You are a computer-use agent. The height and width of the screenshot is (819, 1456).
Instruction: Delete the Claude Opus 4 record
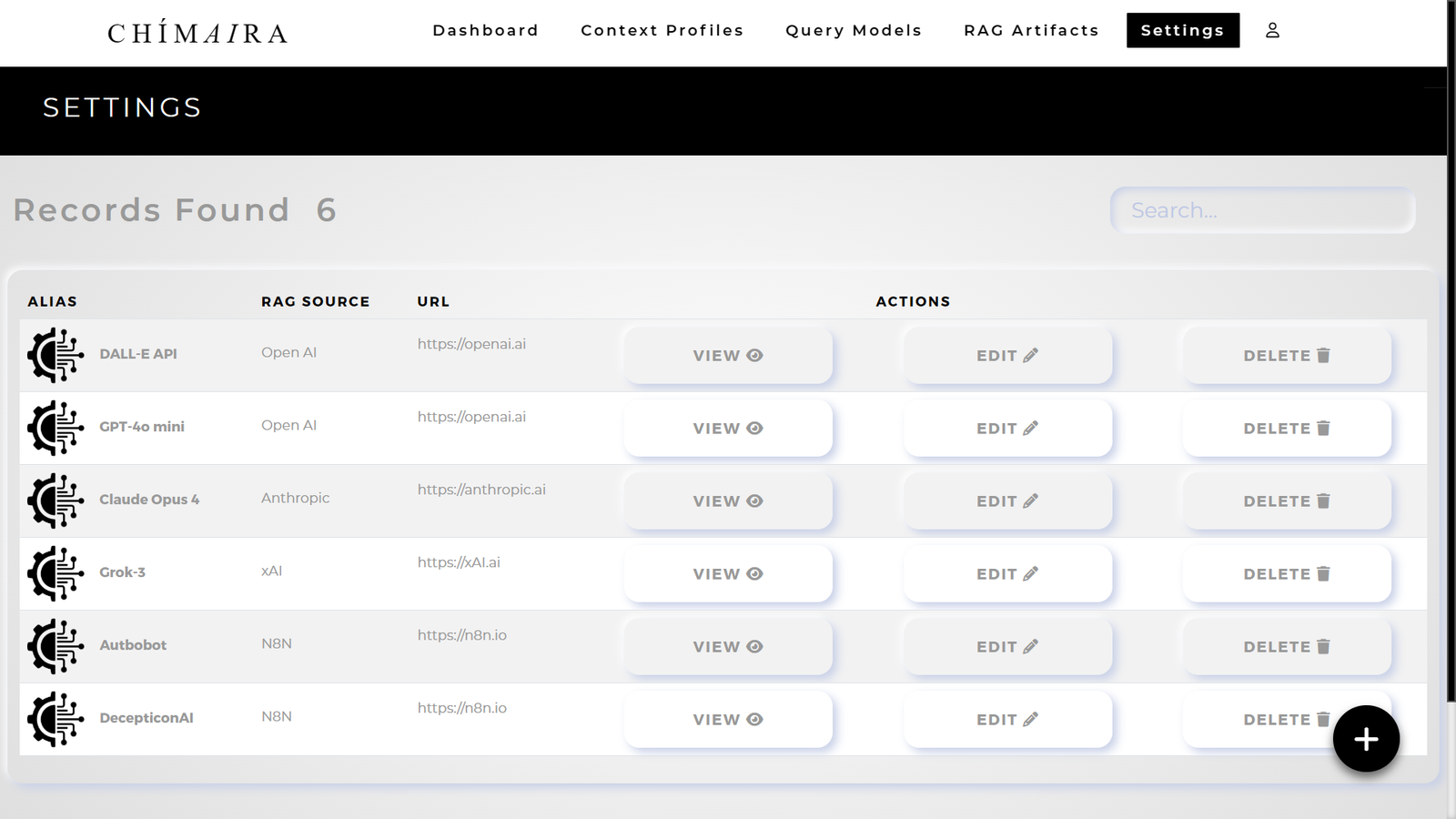click(1286, 501)
